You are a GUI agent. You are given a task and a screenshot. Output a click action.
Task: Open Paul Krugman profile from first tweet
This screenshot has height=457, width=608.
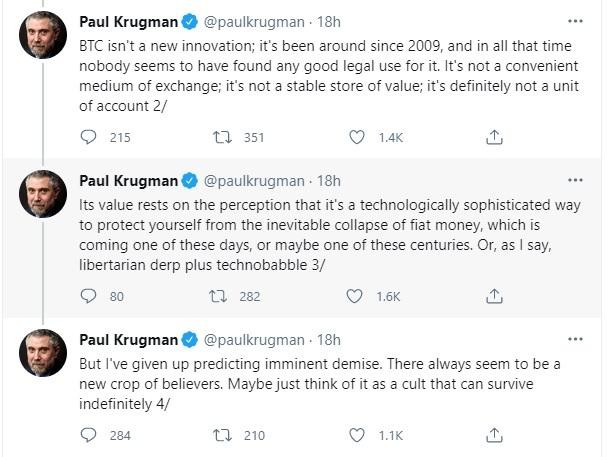[128, 21]
